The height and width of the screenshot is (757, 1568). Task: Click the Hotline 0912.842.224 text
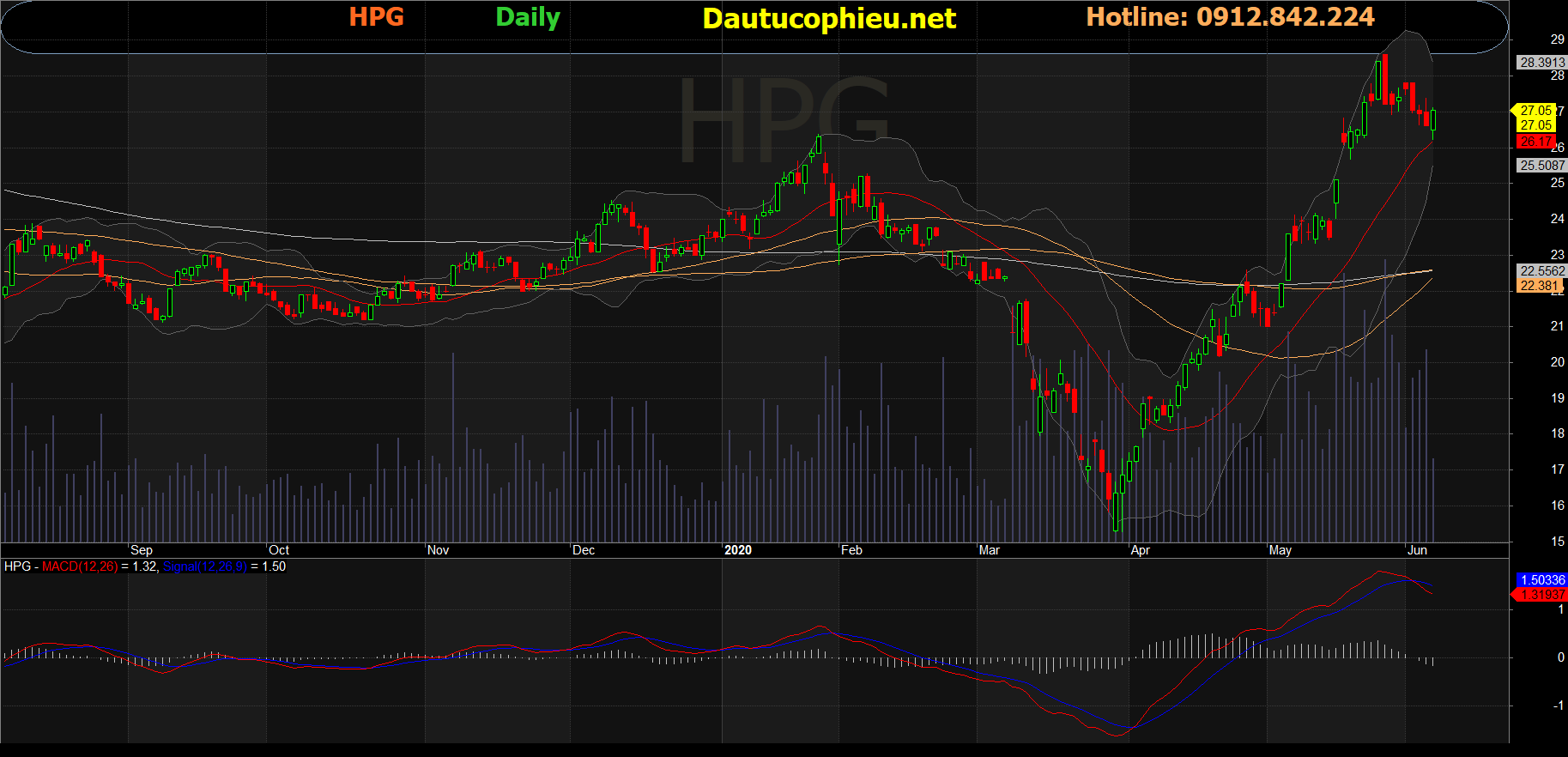coord(1230,17)
